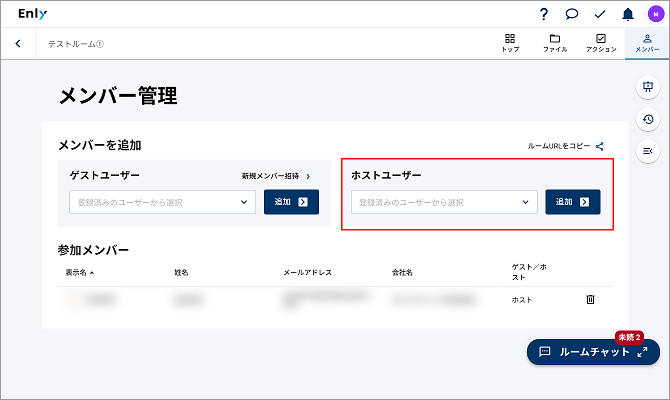
Task: Switch to the トップ tab
Action: coord(510,43)
